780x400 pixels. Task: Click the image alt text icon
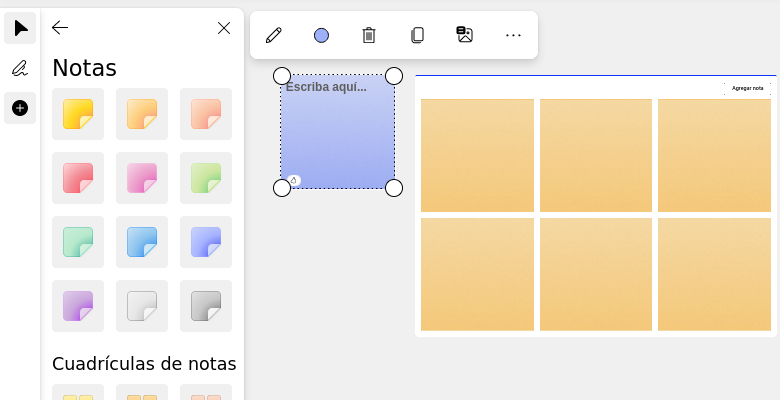465,34
